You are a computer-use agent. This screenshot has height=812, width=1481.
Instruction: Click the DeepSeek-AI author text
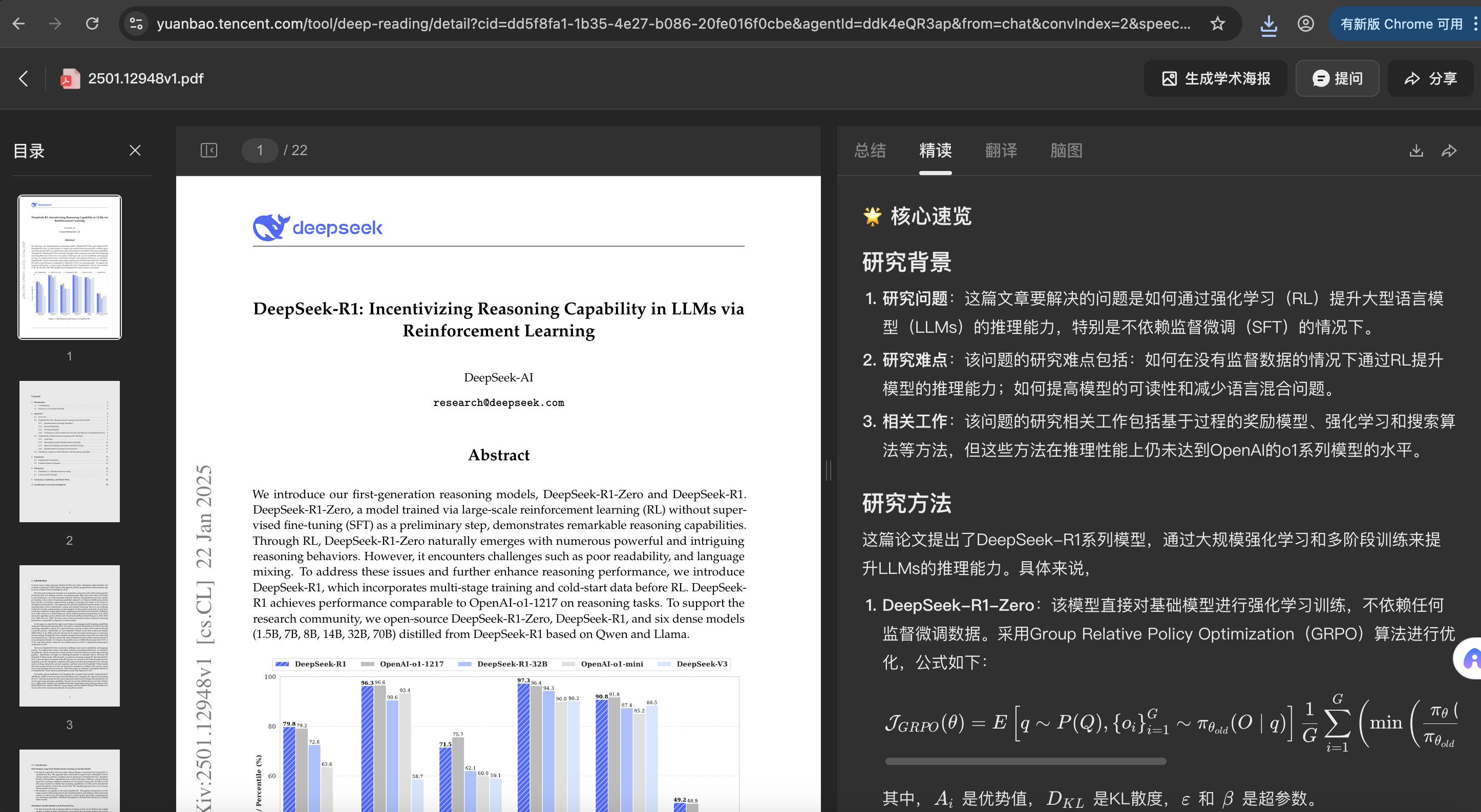(498, 377)
